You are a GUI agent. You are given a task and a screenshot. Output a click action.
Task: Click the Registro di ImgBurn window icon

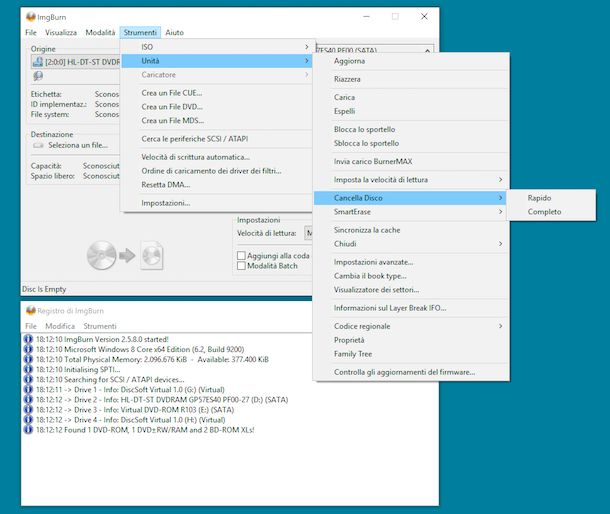pos(31,311)
